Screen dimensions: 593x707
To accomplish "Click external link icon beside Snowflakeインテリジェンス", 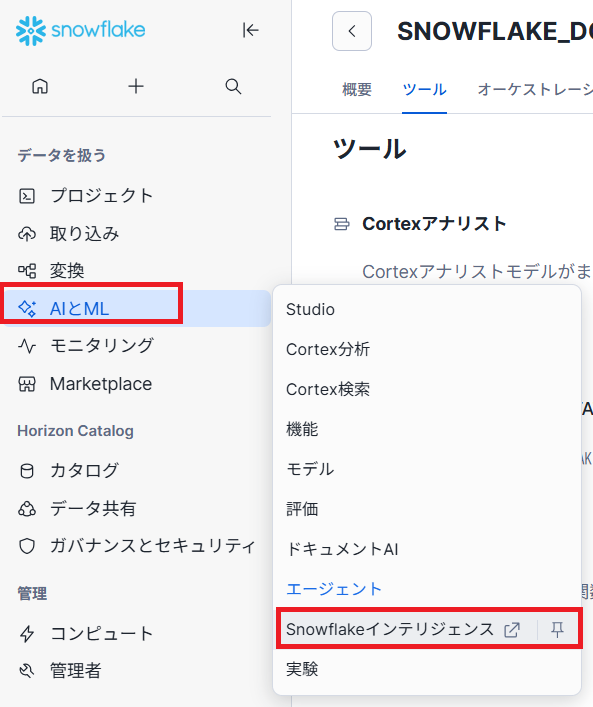I will click(512, 629).
